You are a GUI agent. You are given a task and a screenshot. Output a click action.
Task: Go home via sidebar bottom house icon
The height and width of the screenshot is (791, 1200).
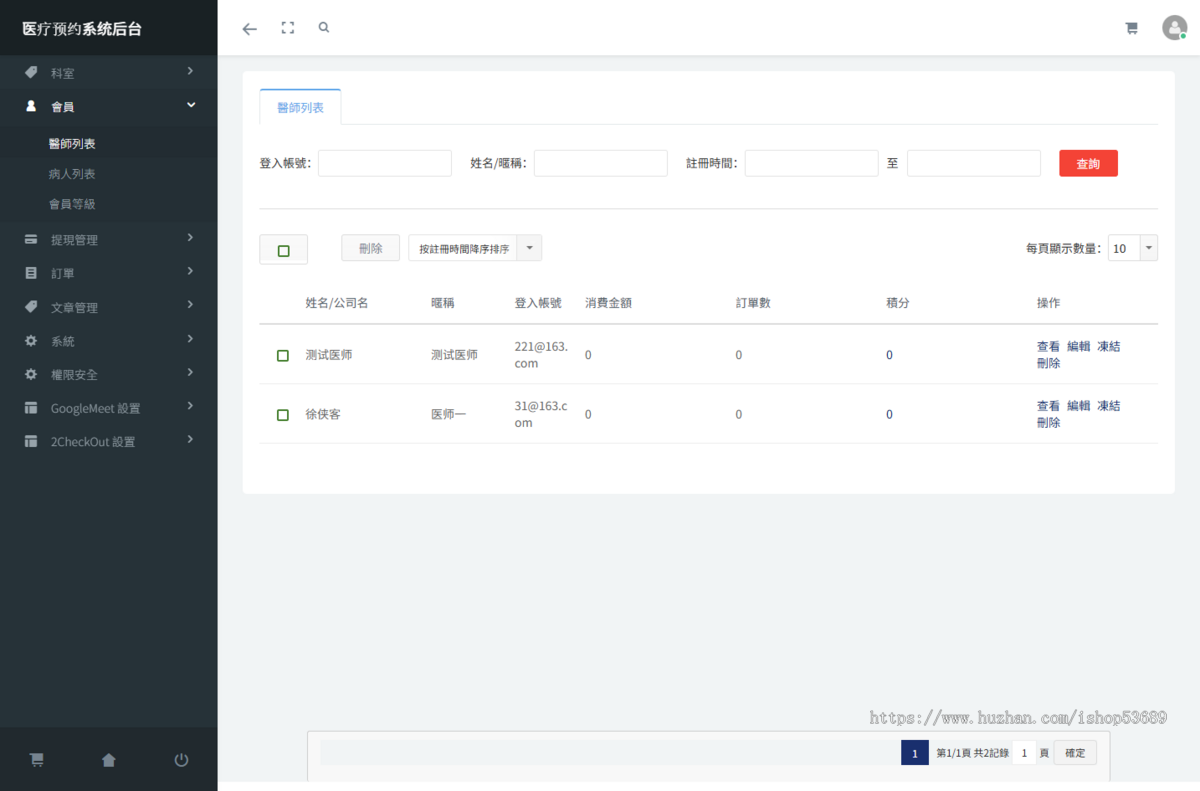109,760
